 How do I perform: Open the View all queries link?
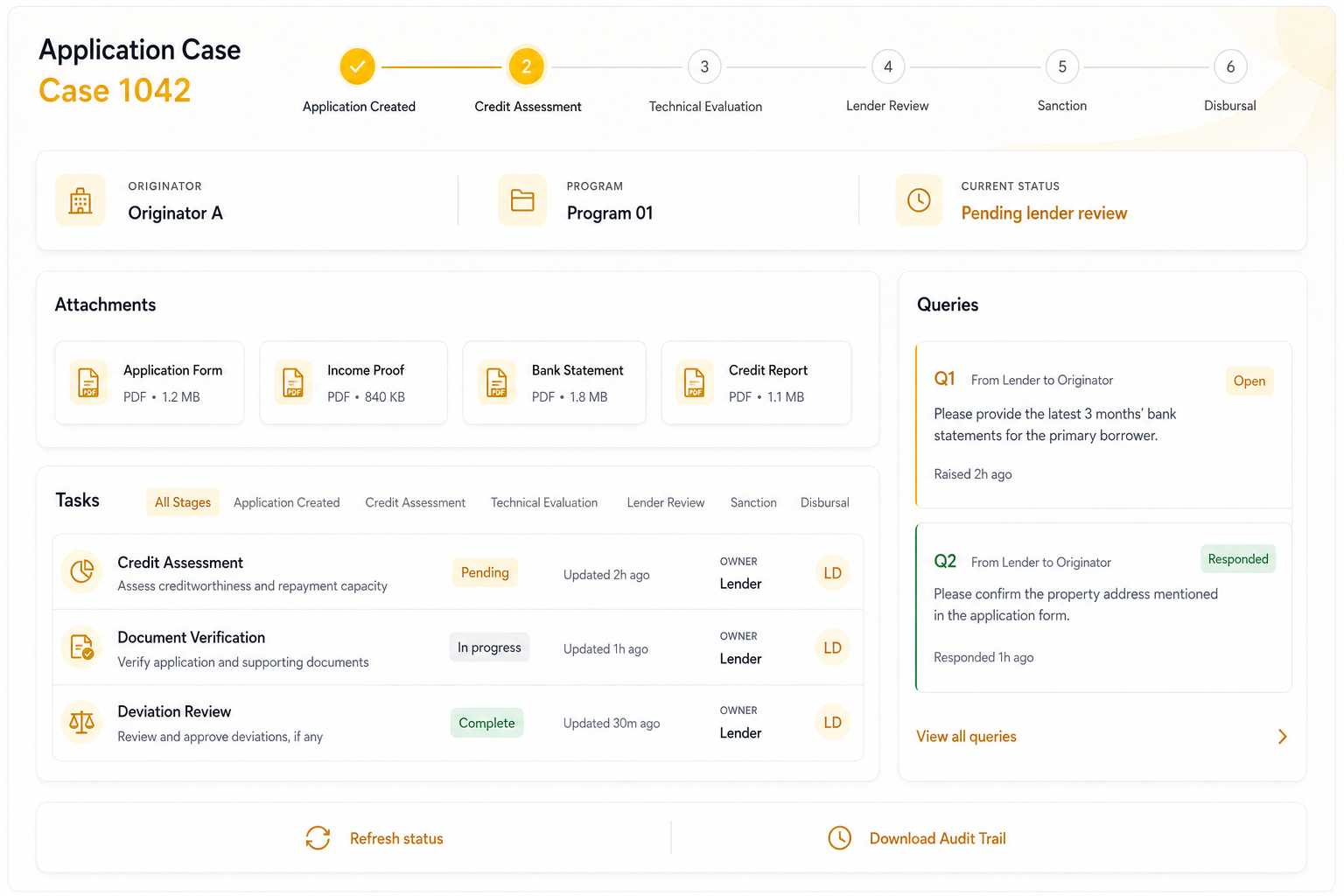(x=966, y=737)
